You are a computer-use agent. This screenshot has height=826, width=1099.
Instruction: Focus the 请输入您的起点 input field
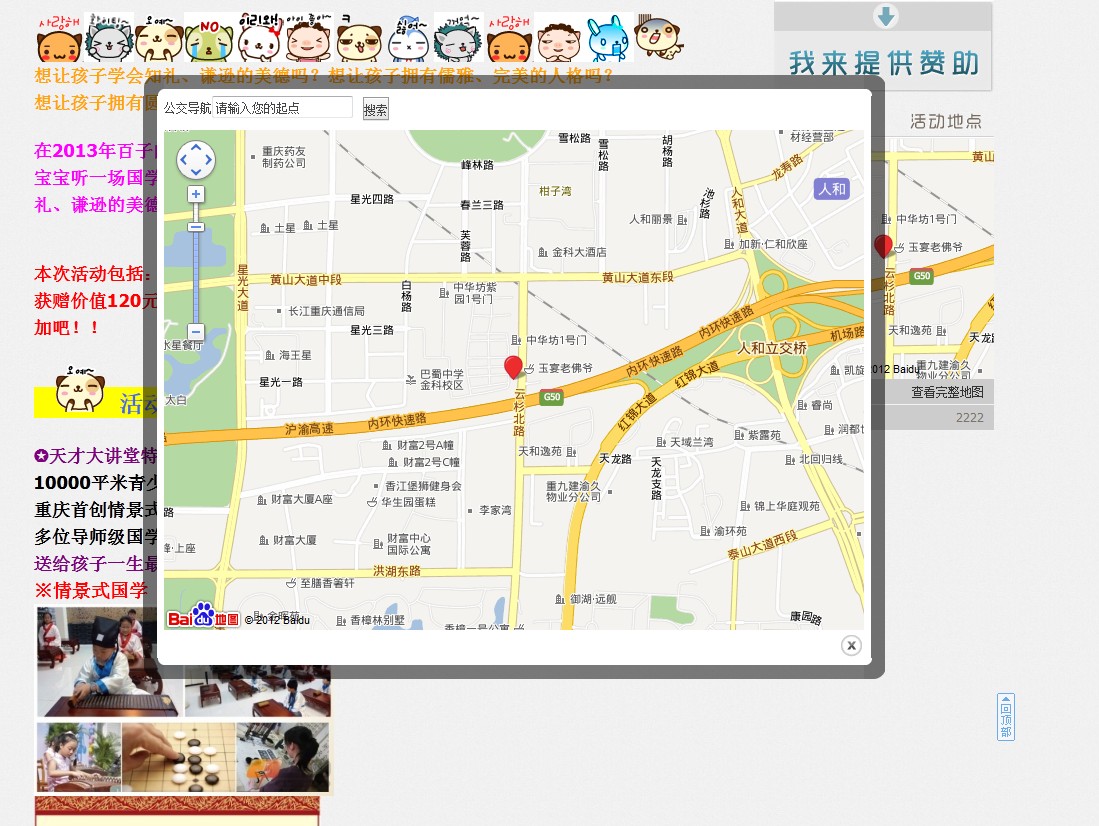[x=282, y=107]
